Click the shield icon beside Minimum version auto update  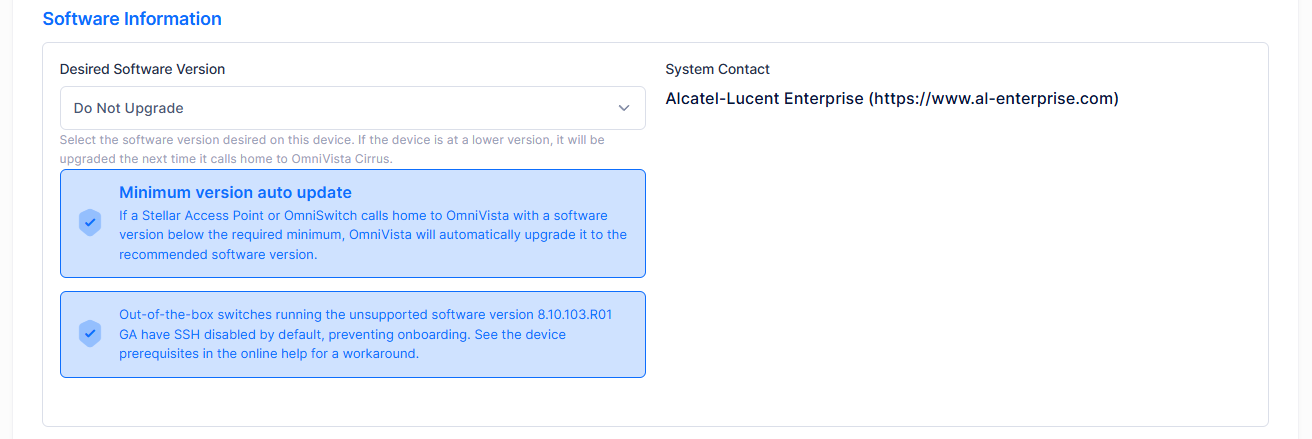90,223
